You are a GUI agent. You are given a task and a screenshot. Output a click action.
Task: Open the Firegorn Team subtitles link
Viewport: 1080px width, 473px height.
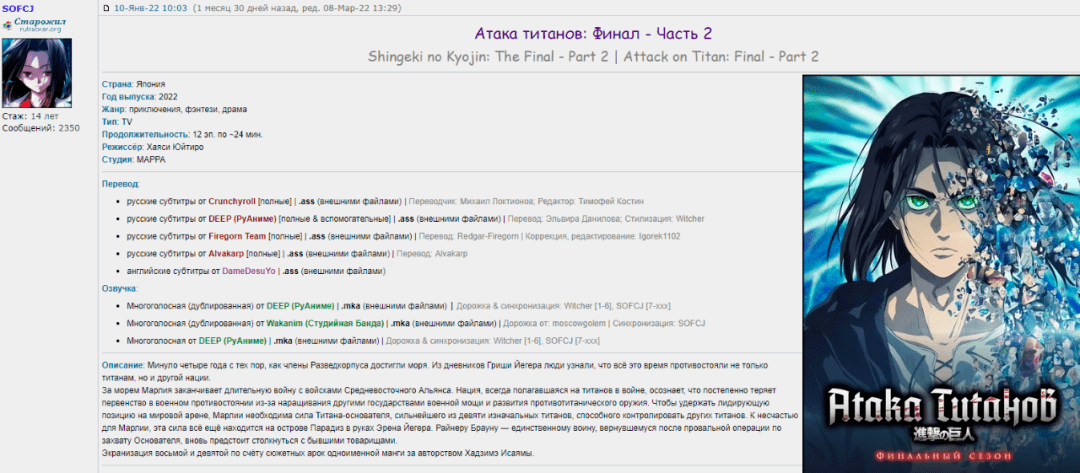237,236
